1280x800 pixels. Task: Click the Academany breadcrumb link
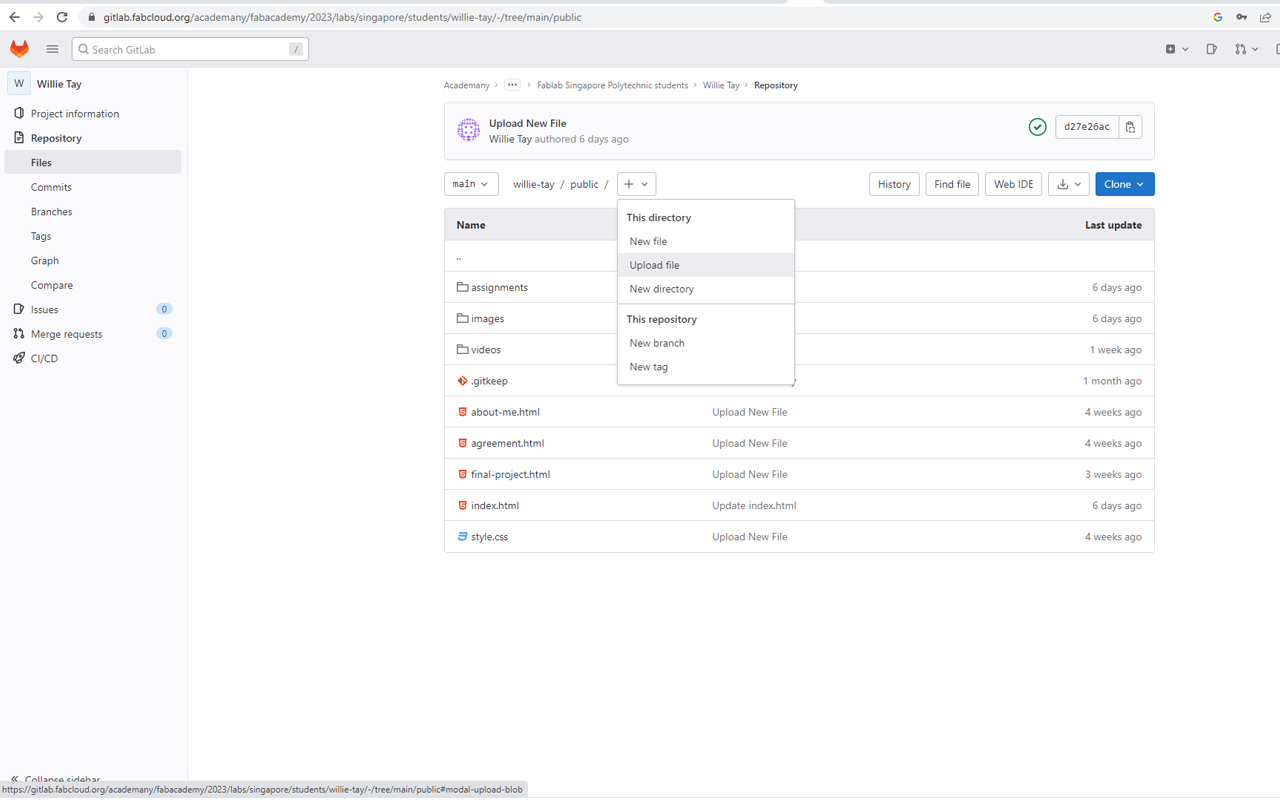pyautogui.click(x=467, y=85)
